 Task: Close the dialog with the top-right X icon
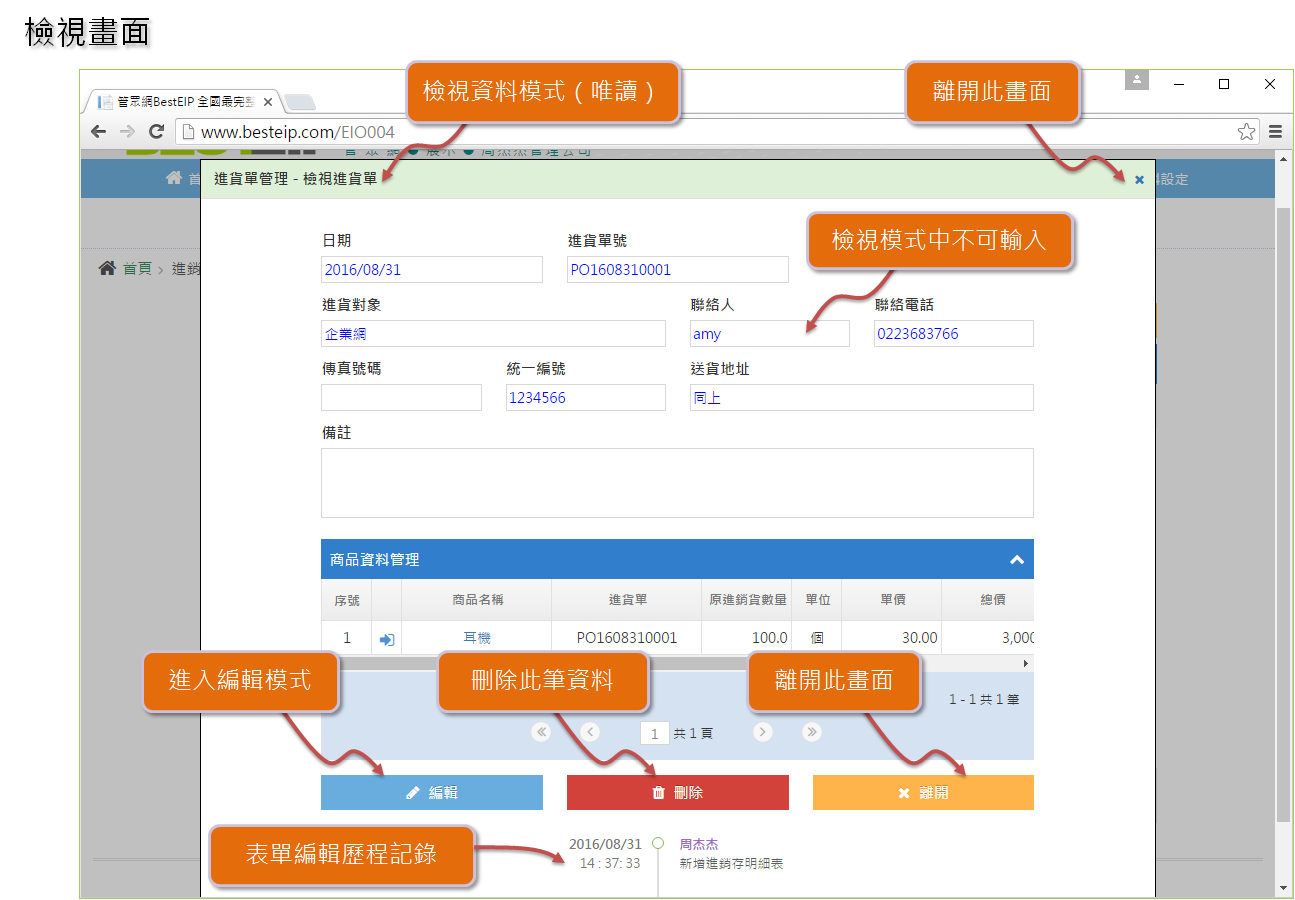point(1139,180)
